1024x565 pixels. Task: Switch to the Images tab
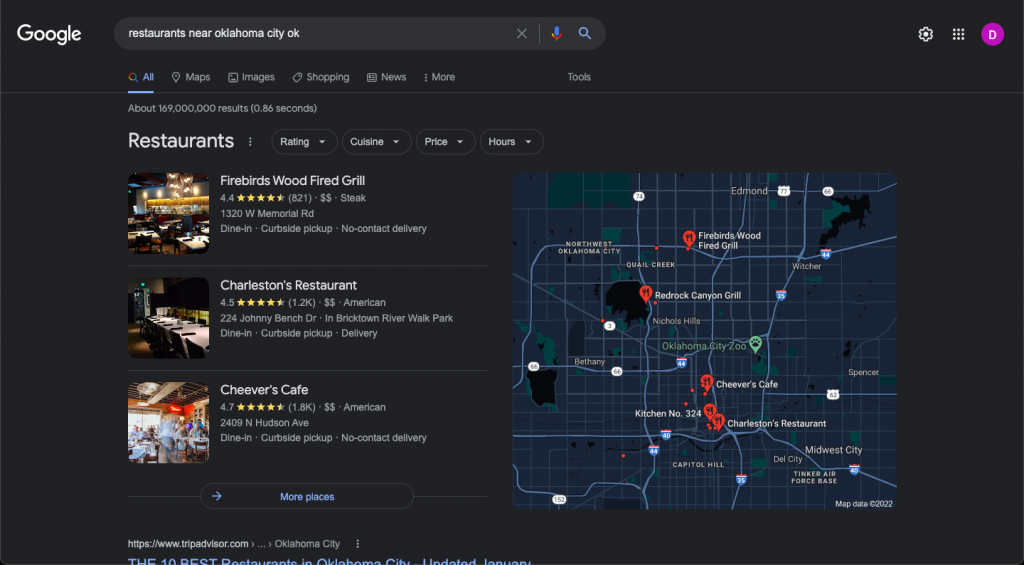[x=251, y=77]
